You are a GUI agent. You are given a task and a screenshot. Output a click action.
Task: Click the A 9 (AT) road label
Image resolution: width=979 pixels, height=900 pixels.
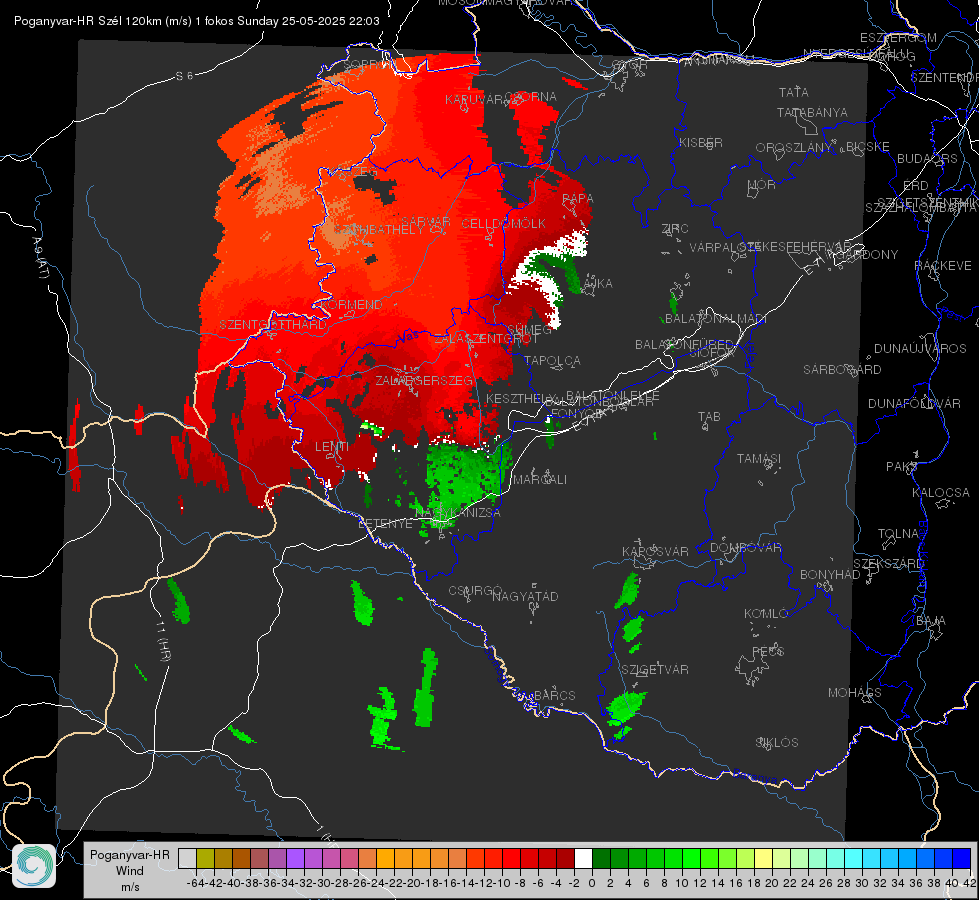[x=39, y=259]
